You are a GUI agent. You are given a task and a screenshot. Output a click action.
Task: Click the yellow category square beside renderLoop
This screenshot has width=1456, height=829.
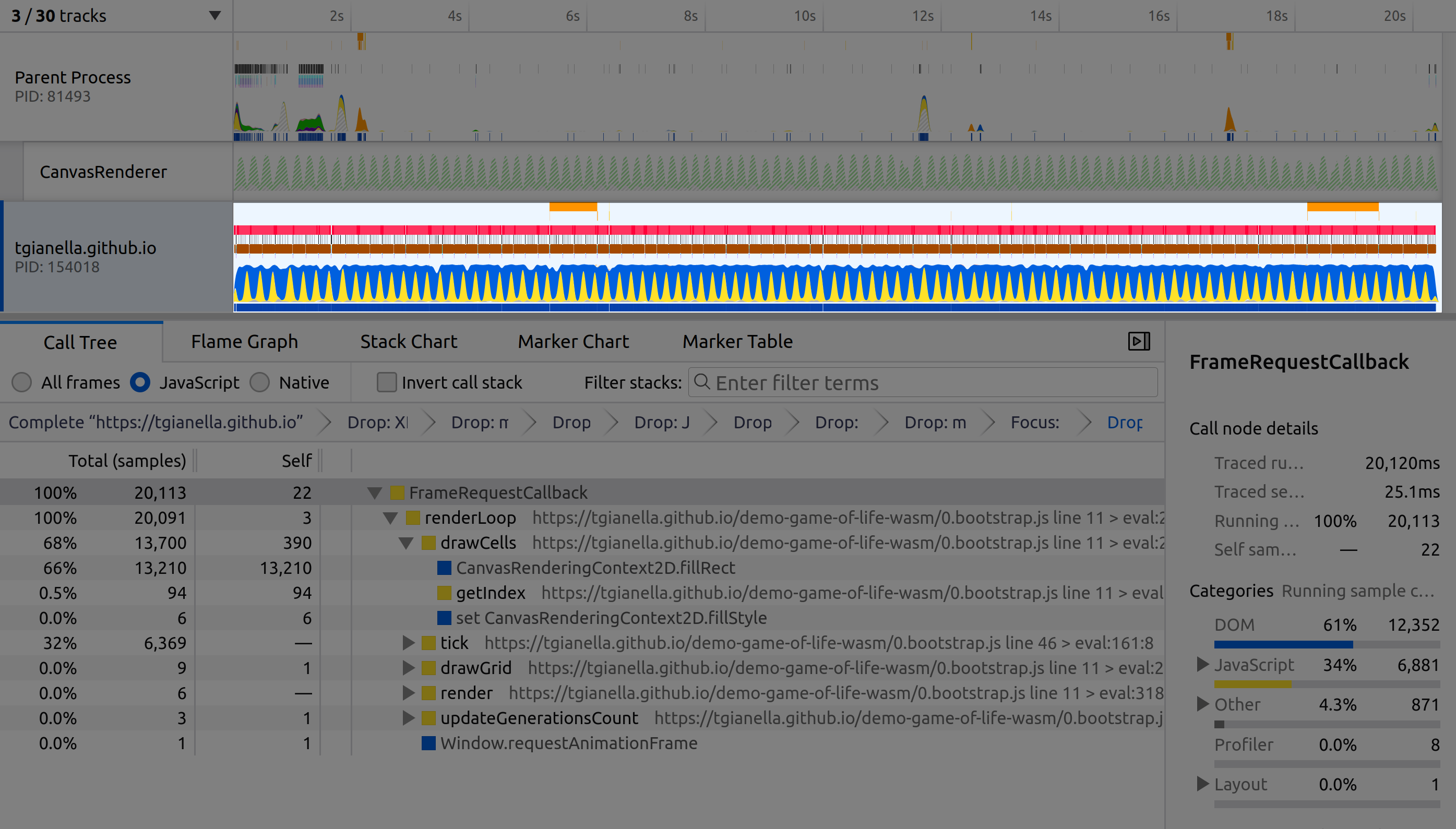point(413,518)
